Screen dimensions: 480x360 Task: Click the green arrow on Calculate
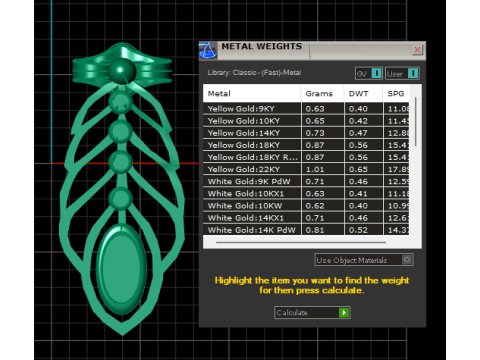[x=344, y=312]
